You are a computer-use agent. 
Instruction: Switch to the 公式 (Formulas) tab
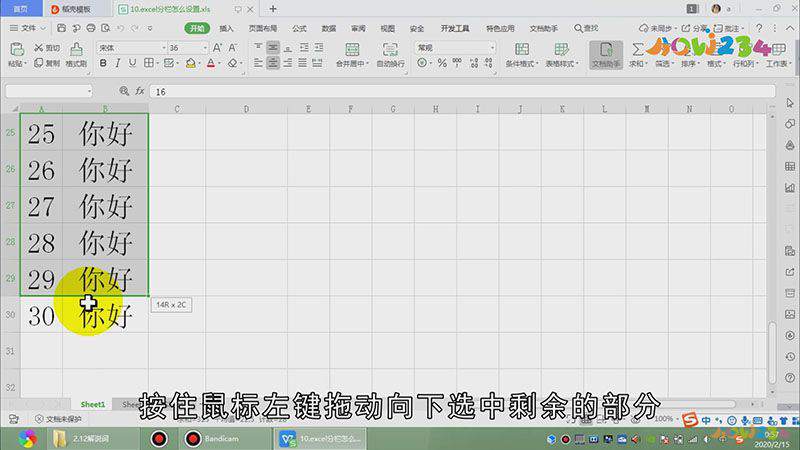point(299,29)
